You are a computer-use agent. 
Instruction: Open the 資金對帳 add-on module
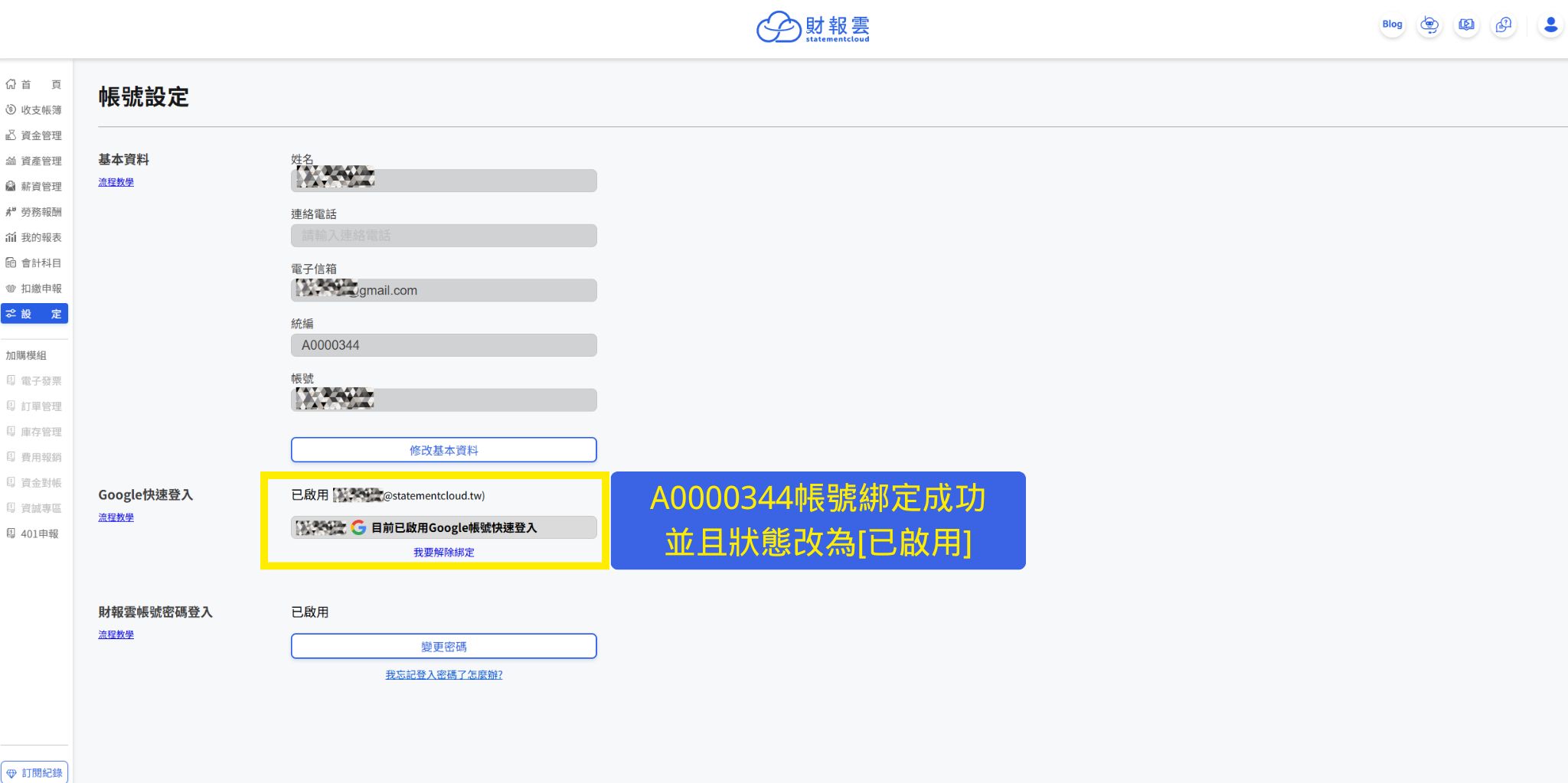pos(34,483)
